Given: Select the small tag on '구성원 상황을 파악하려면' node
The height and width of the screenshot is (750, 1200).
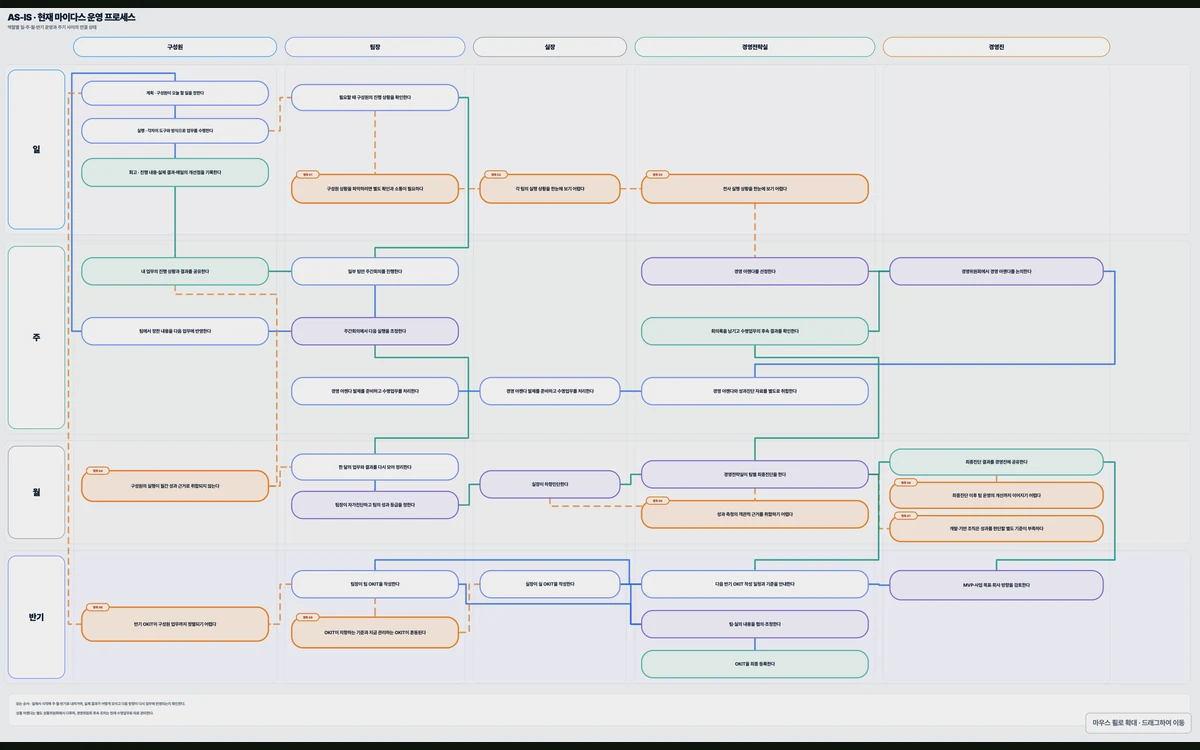Looking at the screenshot, I should 306,174.
